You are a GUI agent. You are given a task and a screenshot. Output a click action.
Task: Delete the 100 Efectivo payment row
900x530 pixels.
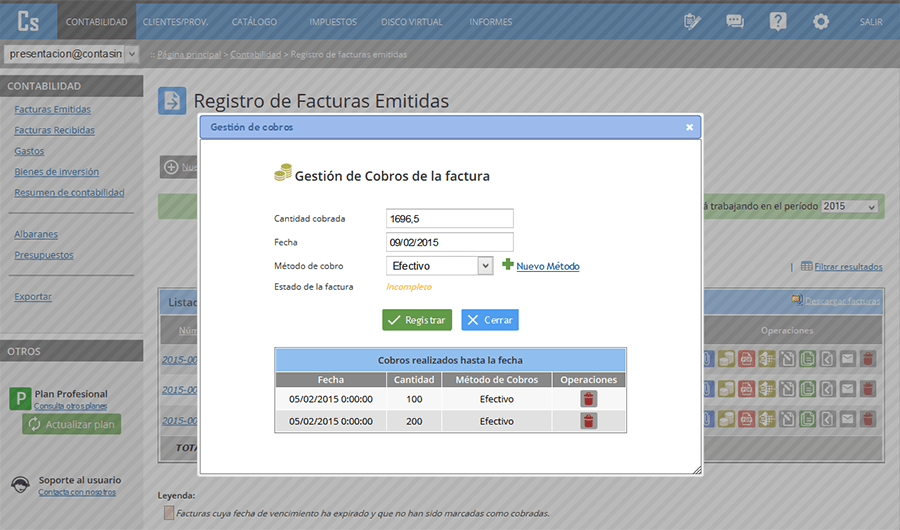pos(588,399)
